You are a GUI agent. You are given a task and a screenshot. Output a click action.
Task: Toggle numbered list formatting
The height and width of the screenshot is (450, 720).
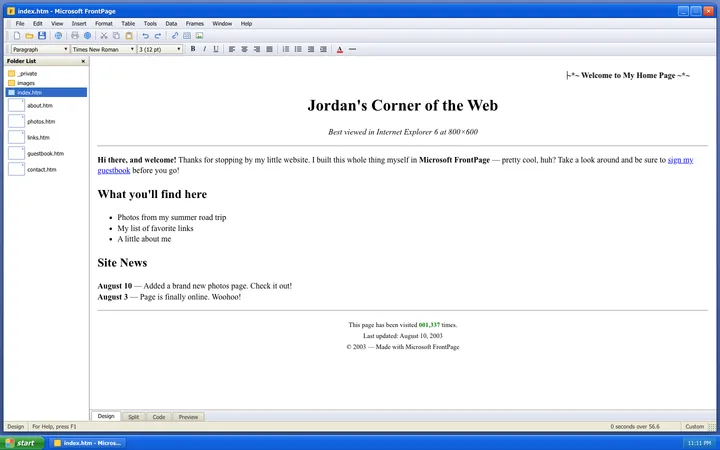coord(286,49)
